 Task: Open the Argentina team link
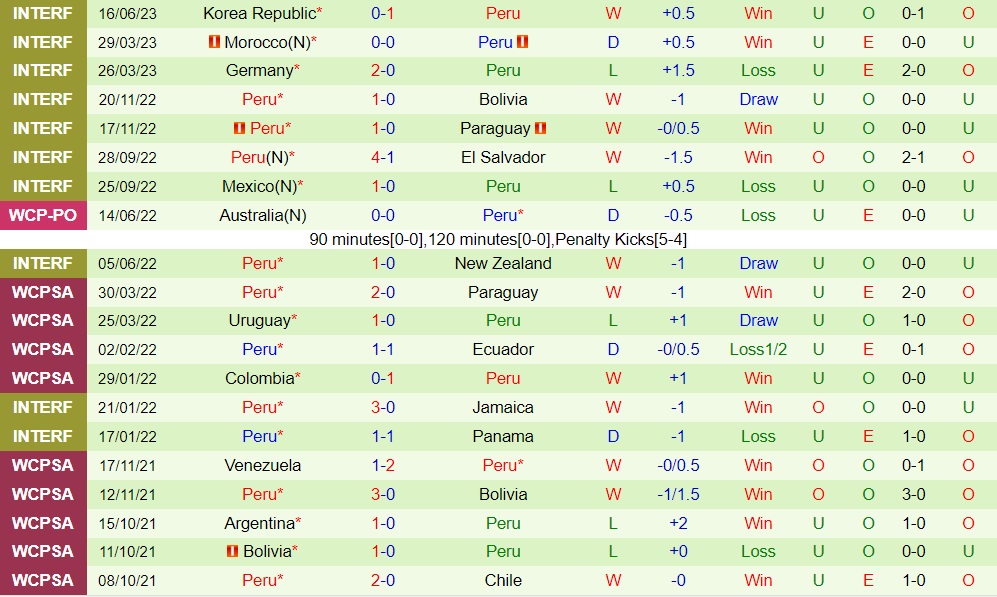260,523
